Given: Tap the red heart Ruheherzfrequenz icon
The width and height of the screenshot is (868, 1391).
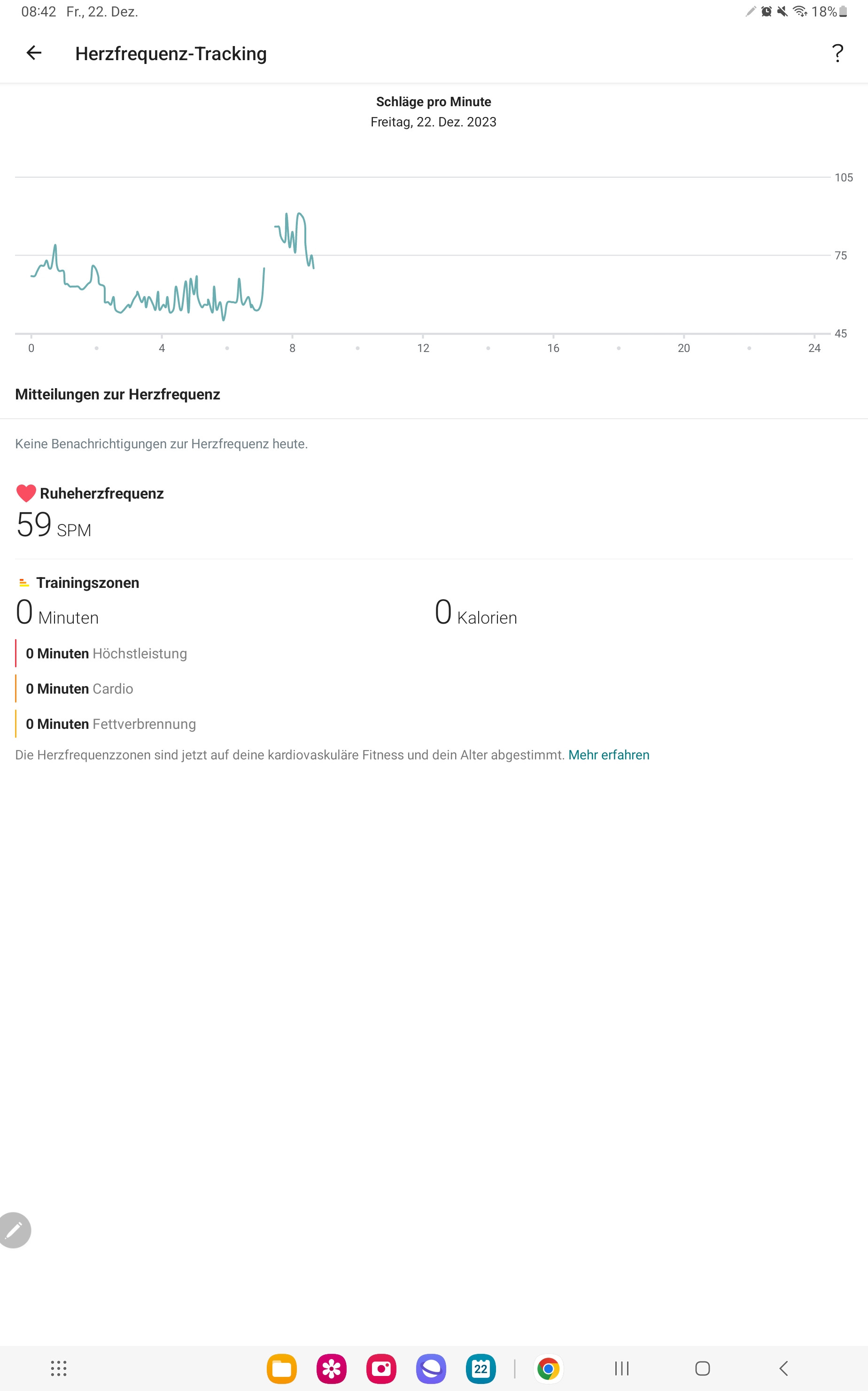Looking at the screenshot, I should tap(26, 493).
